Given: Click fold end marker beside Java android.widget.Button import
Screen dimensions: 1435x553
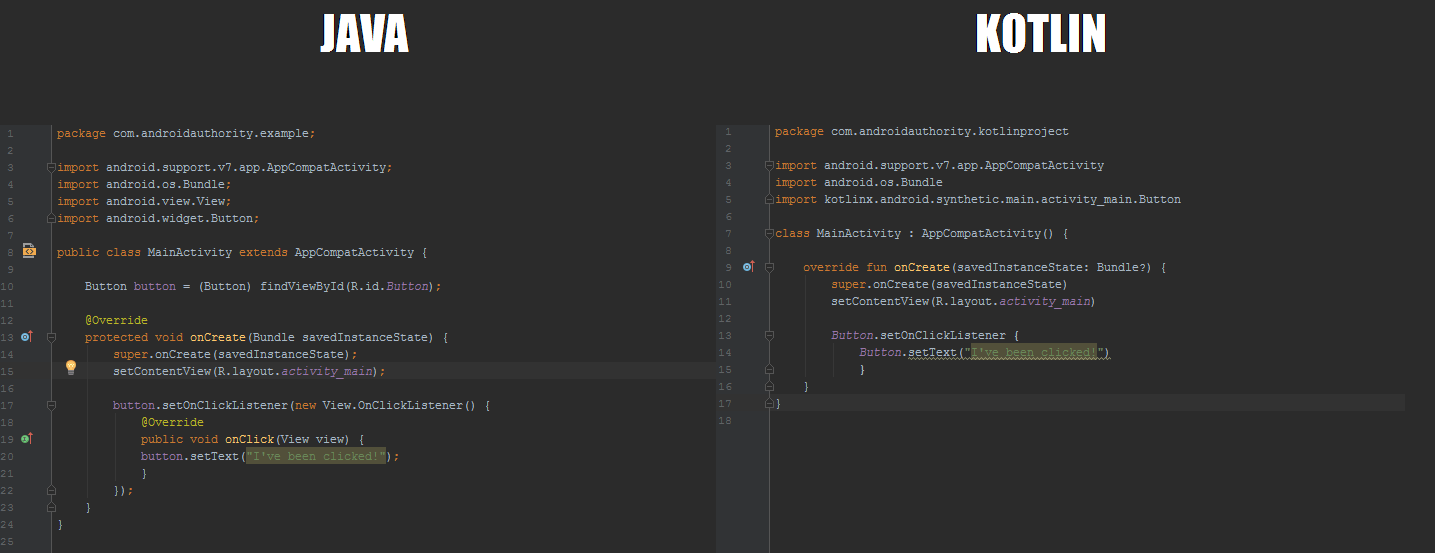Looking at the screenshot, I should [51, 217].
